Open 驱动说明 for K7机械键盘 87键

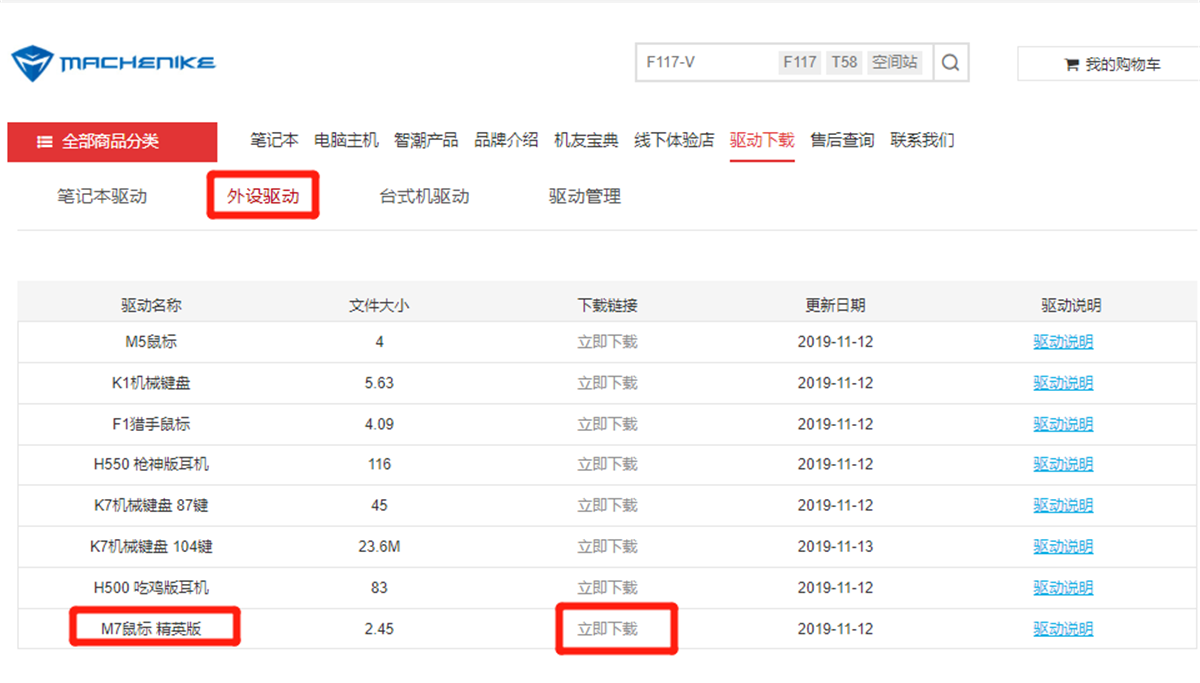pos(1063,506)
